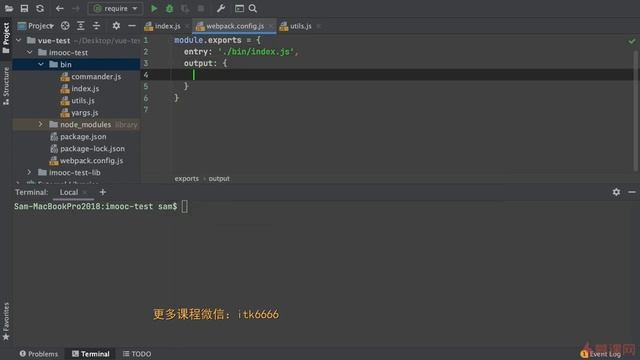This screenshot has height=360, width=640.
Task: Toggle the Project tool window sidebar tab
Action: pos(6,38)
